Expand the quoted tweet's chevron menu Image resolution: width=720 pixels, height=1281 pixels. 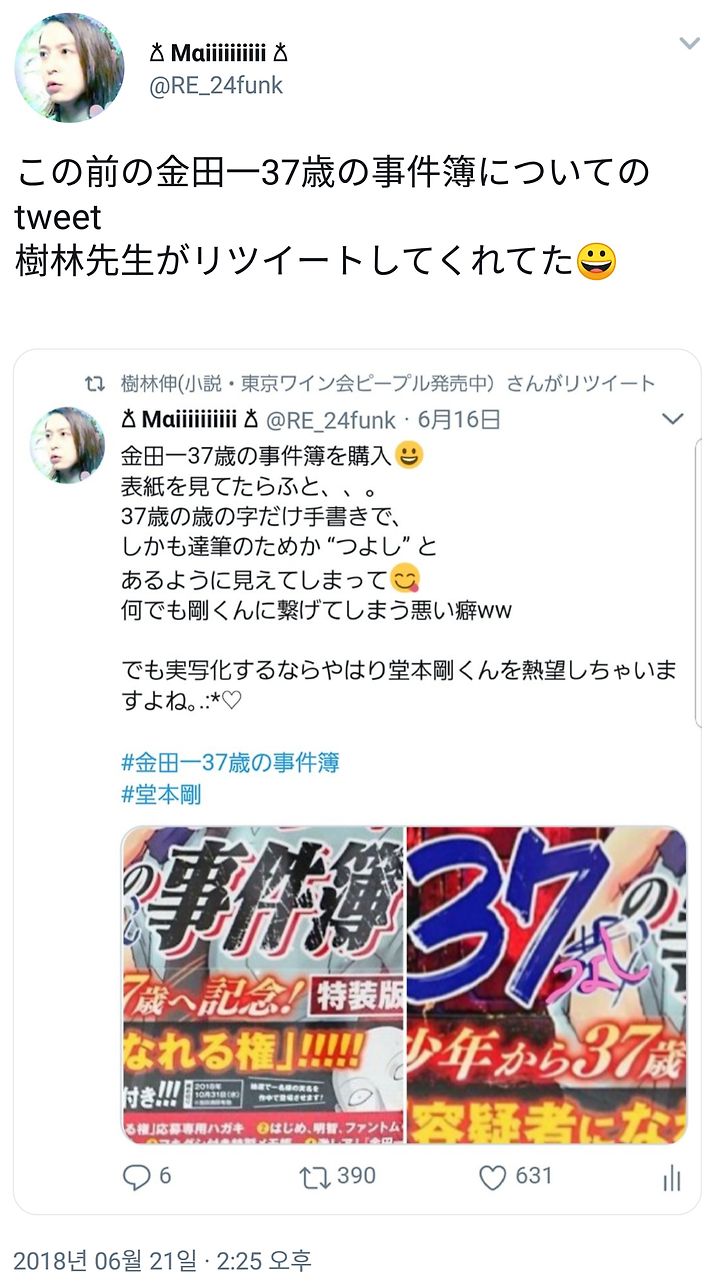pos(674,418)
